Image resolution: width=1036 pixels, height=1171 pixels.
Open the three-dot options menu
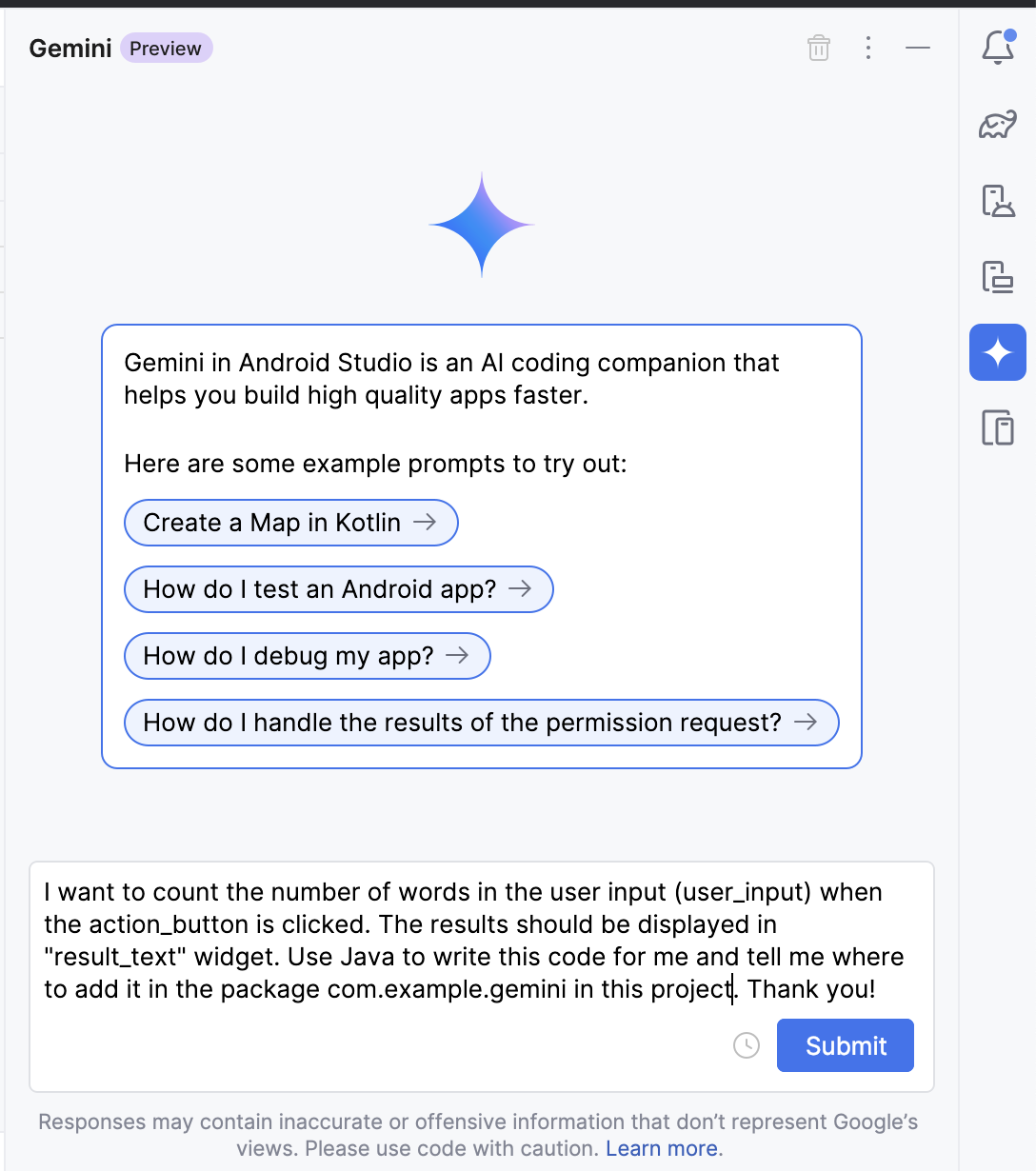point(868,48)
